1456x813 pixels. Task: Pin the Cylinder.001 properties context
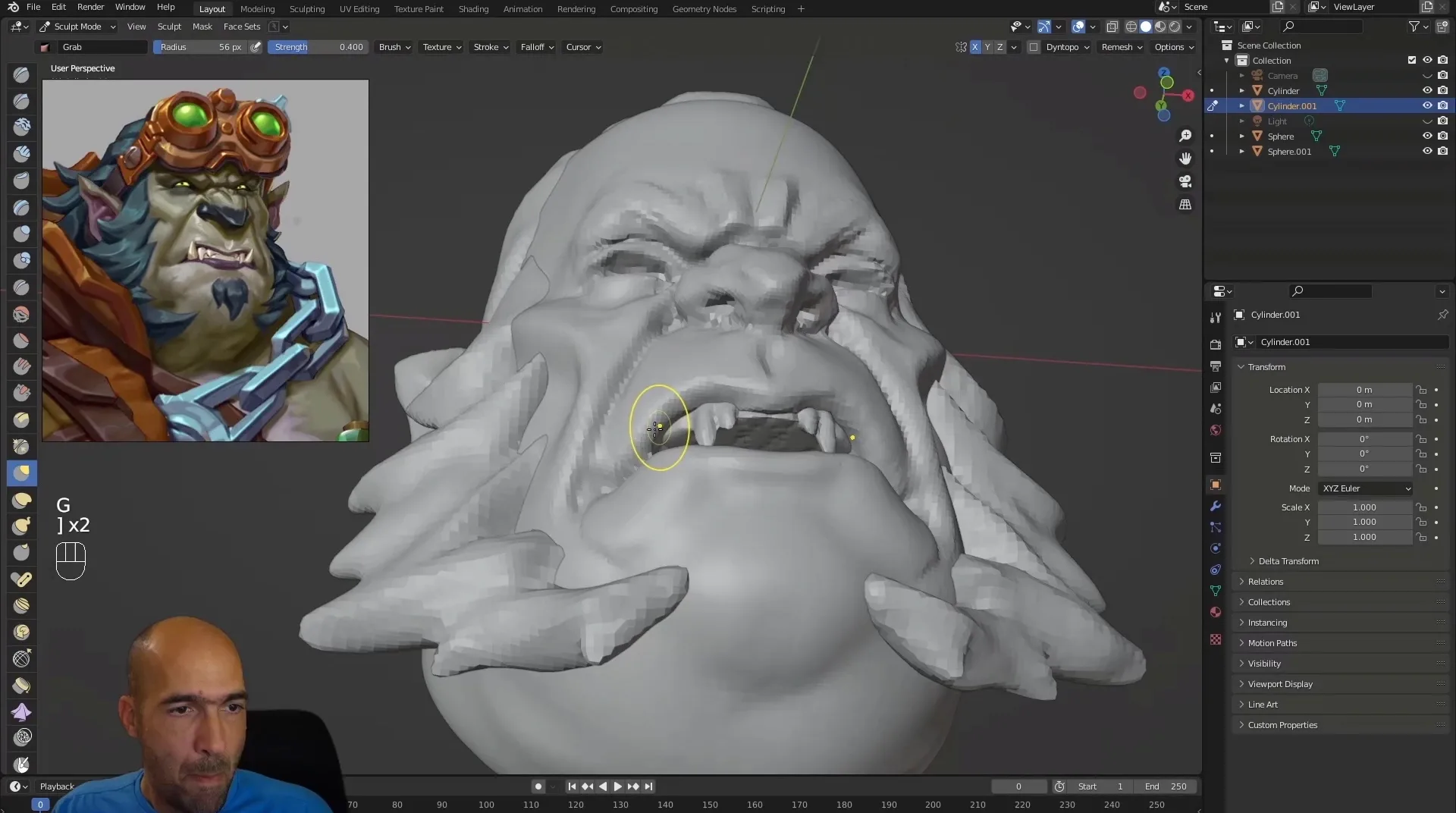click(1442, 315)
